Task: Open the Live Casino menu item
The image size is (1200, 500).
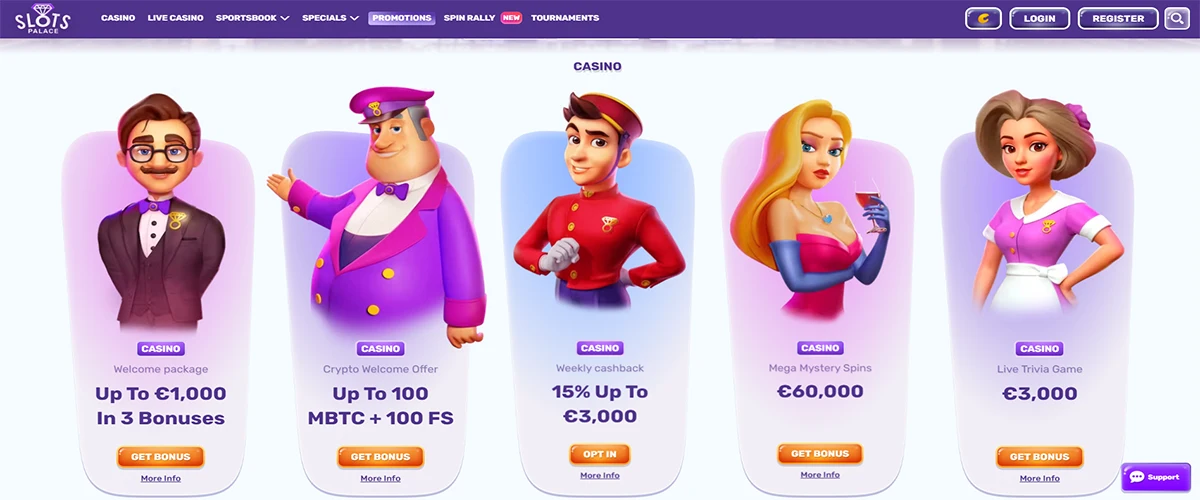Action: [x=175, y=18]
